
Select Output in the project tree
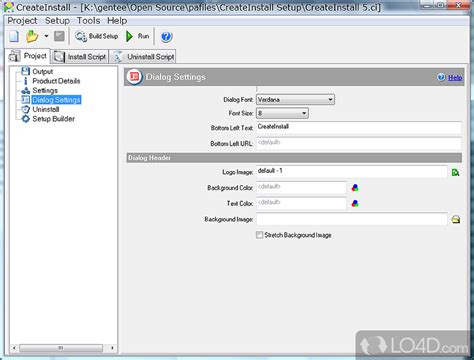42,71
